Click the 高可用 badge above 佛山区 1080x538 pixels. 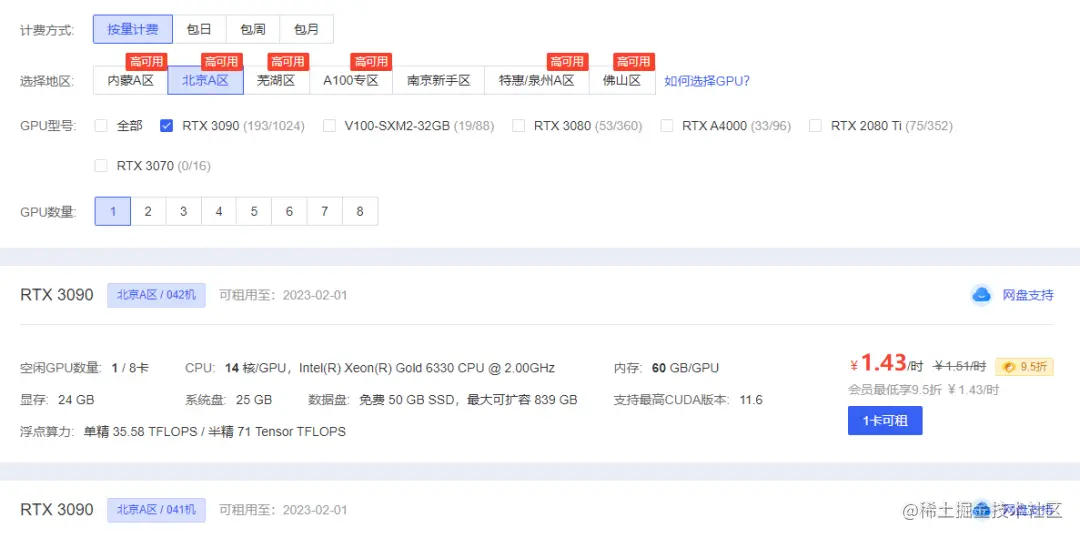point(634,61)
